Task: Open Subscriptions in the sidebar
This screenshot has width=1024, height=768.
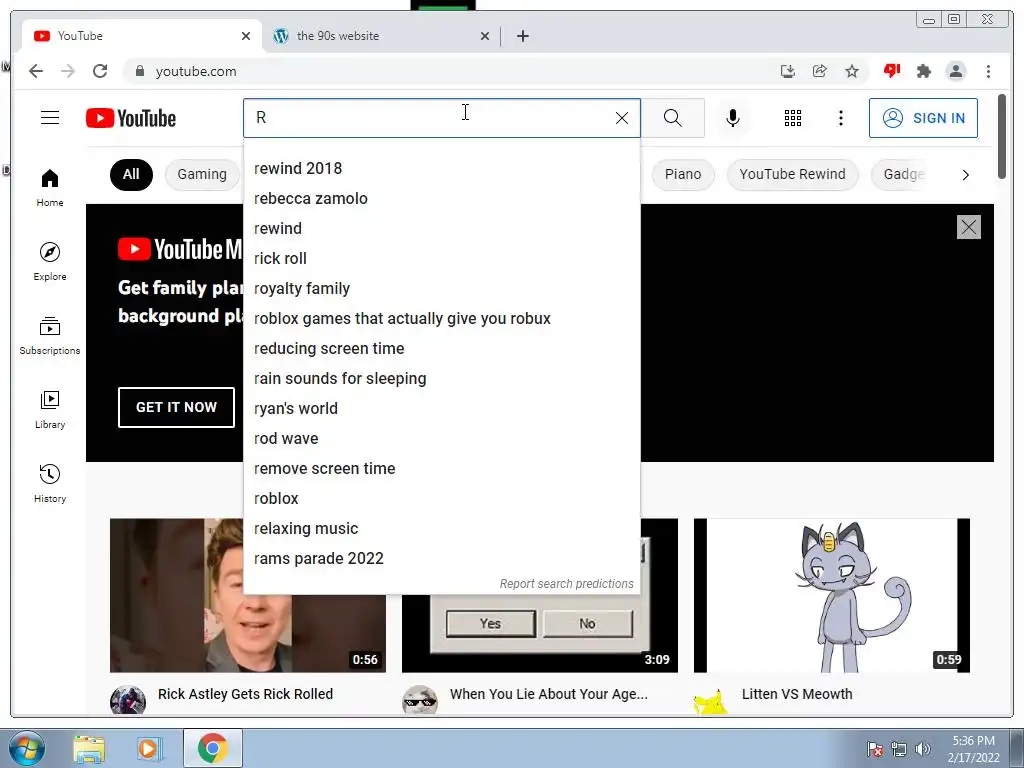Action: (50, 336)
